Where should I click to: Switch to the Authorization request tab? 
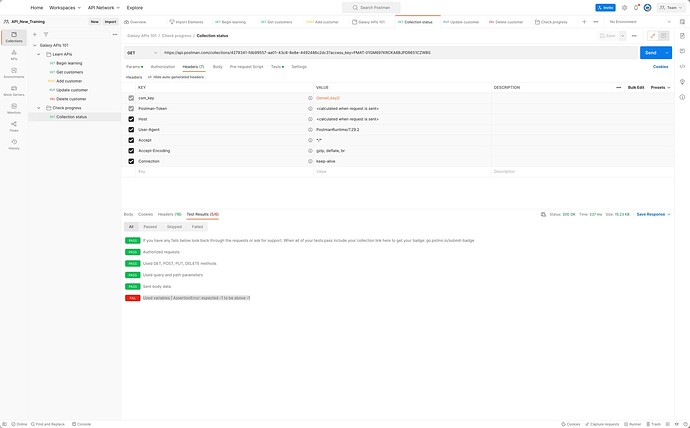pyautogui.click(x=163, y=67)
